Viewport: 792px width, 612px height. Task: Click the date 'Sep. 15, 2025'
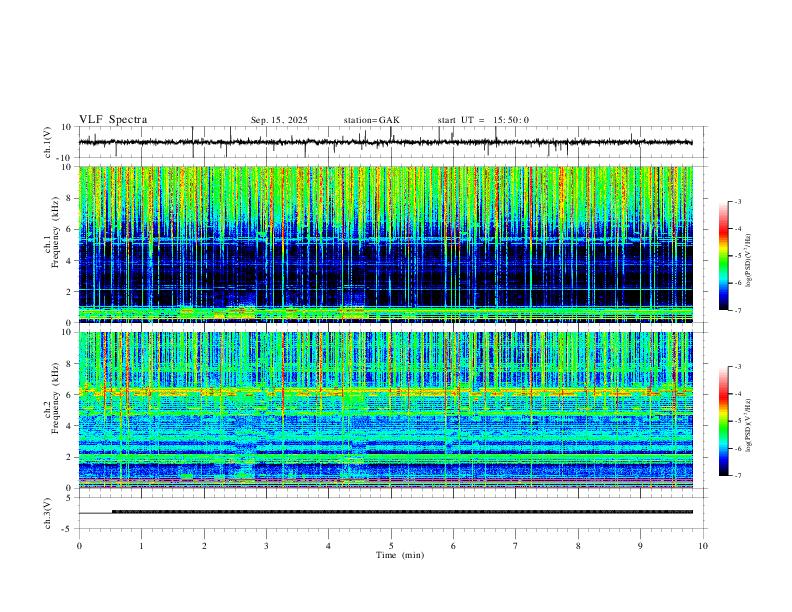(x=279, y=120)
